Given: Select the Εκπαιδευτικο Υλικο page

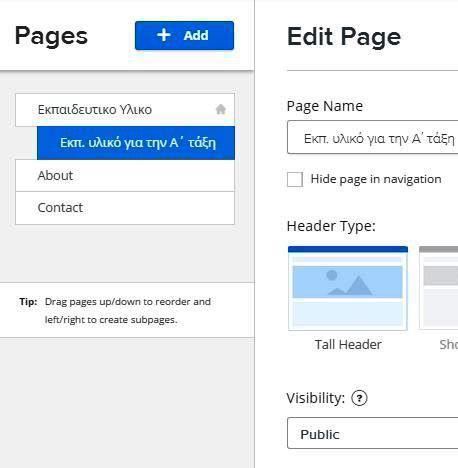Looking at the screenshot, I should (125, 110).
